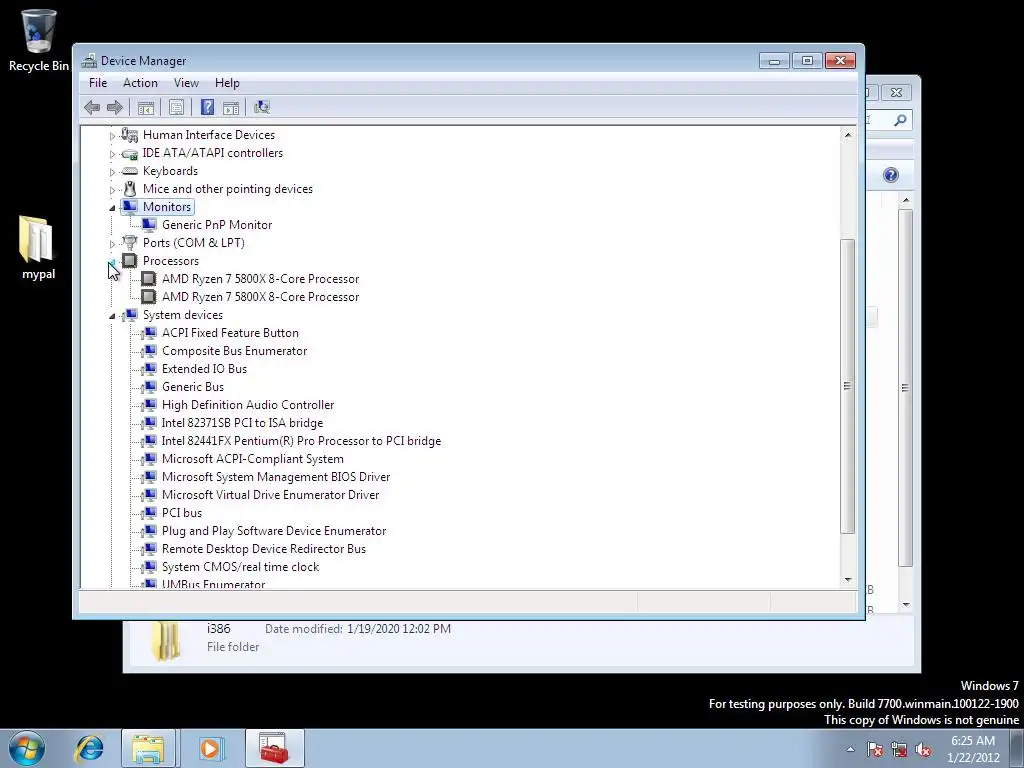Open the View menu
This screenshot has width=1024, height=768.
coord(186,83)
